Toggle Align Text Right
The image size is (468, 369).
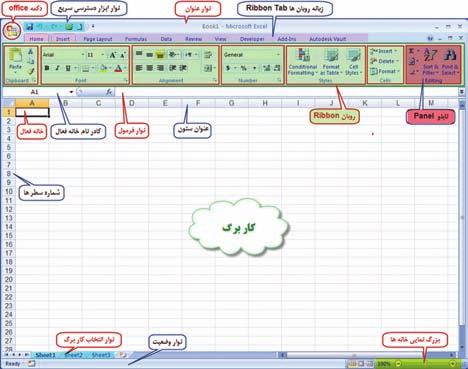160,68
